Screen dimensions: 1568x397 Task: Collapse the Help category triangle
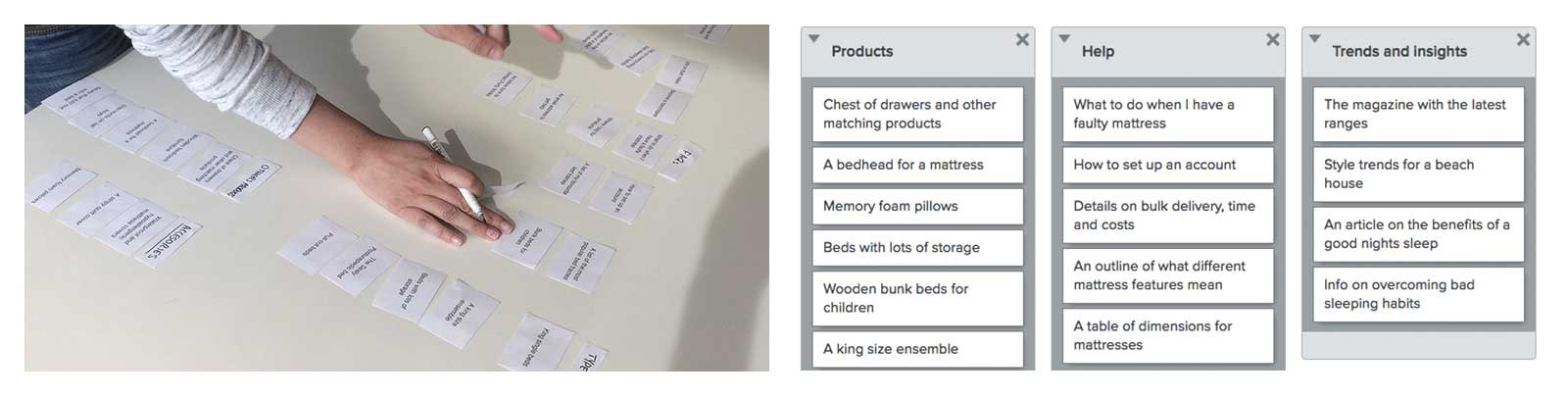tap(1064, 39)
